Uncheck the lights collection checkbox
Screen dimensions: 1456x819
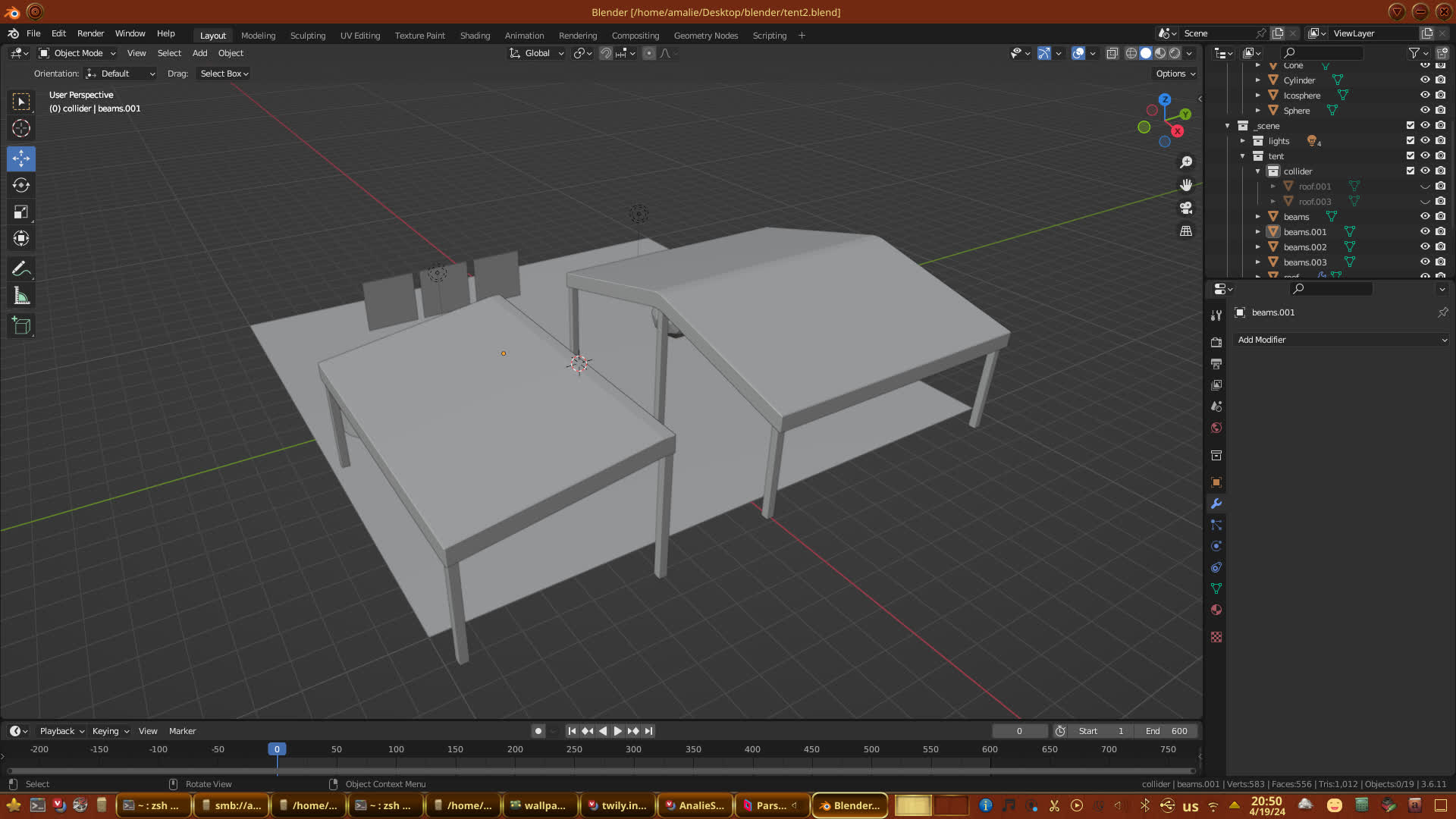click(x=1410, y=141)
